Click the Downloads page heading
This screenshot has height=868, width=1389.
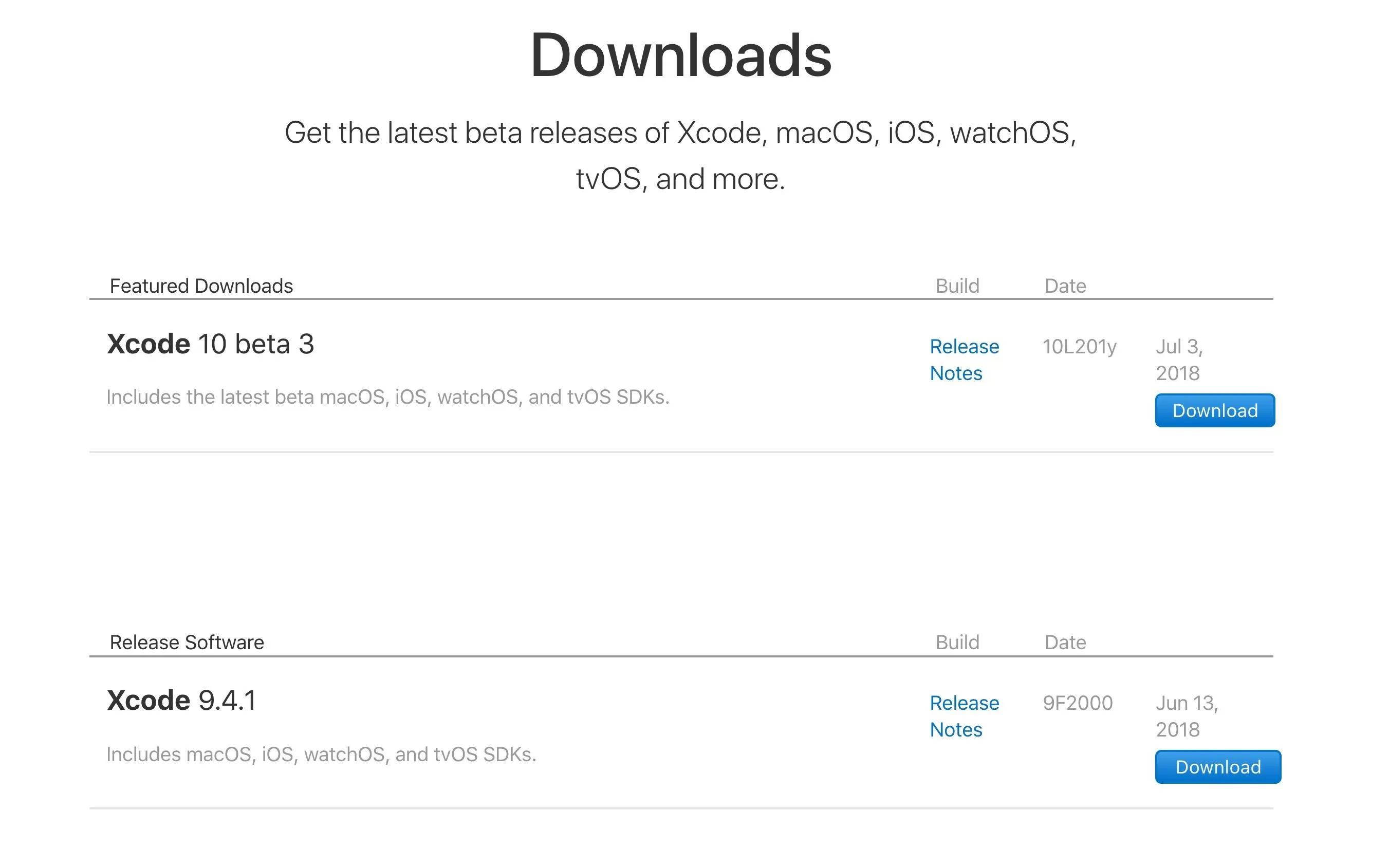tap(680, 55)
